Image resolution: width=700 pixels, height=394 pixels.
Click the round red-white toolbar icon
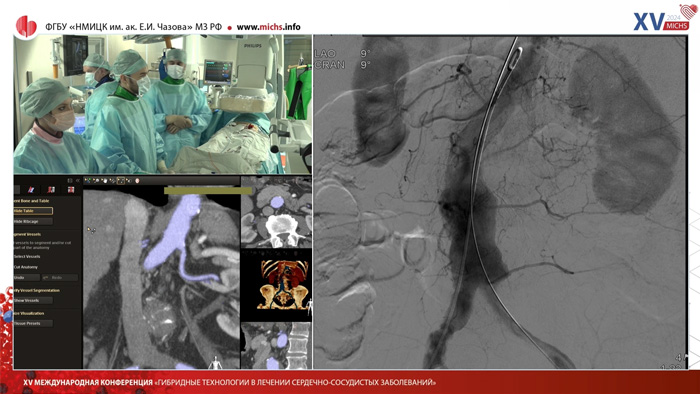tap(137, 180)
